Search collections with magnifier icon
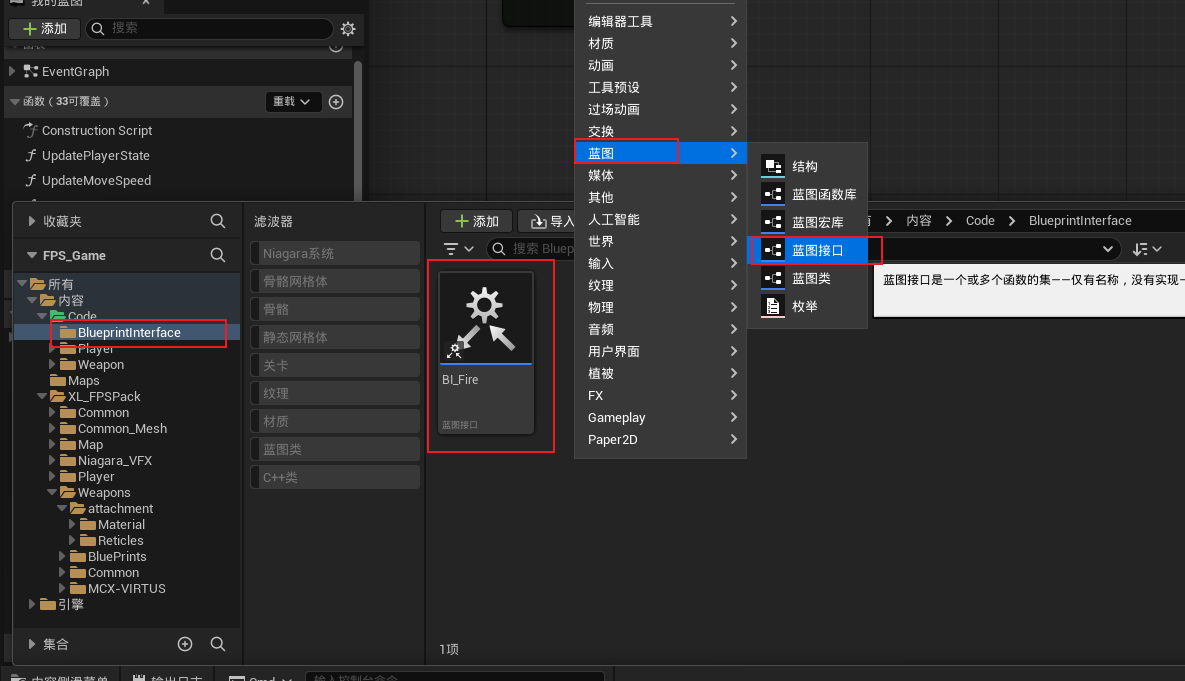 click(x=218, y=644)
